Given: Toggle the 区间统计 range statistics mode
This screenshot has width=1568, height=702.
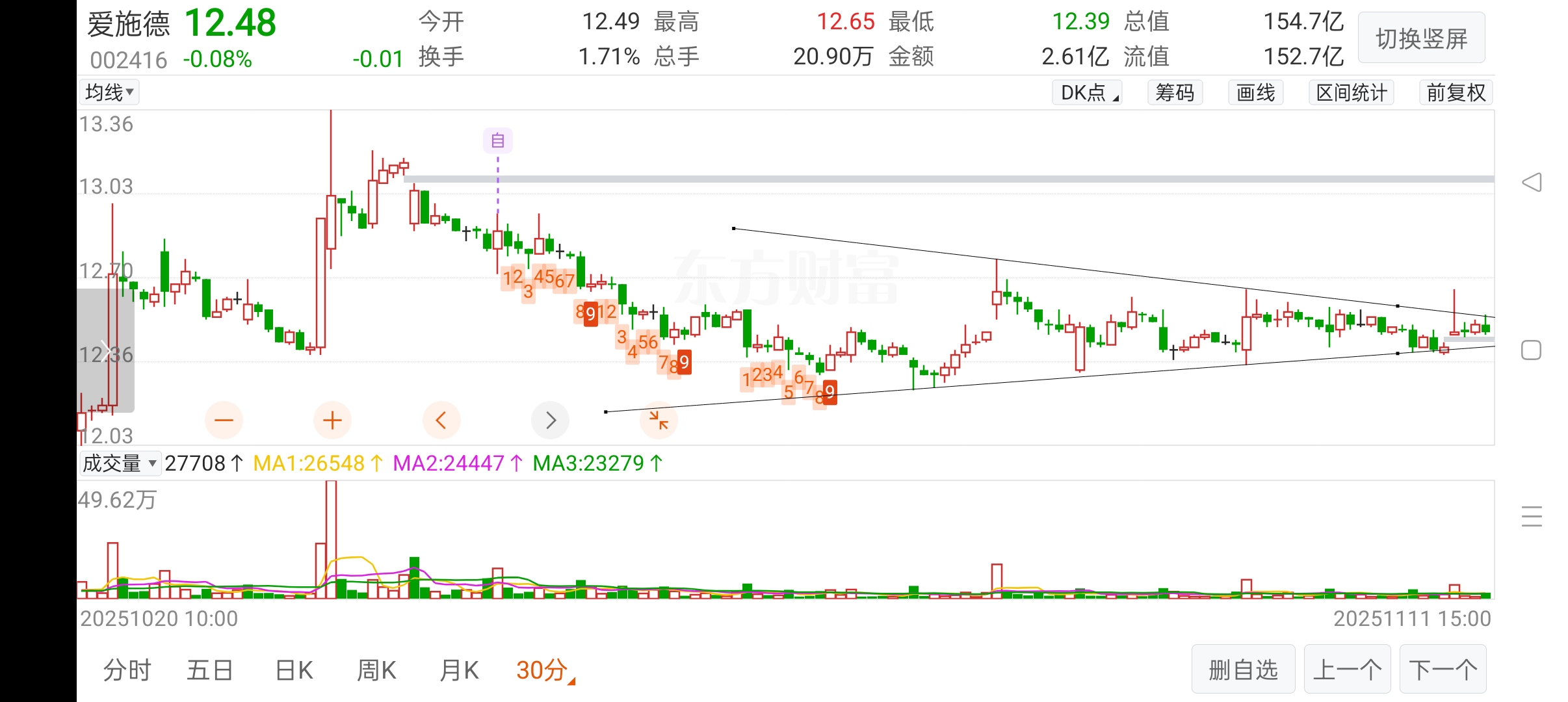Looking at the screenshot, I should coord(1352,93).
